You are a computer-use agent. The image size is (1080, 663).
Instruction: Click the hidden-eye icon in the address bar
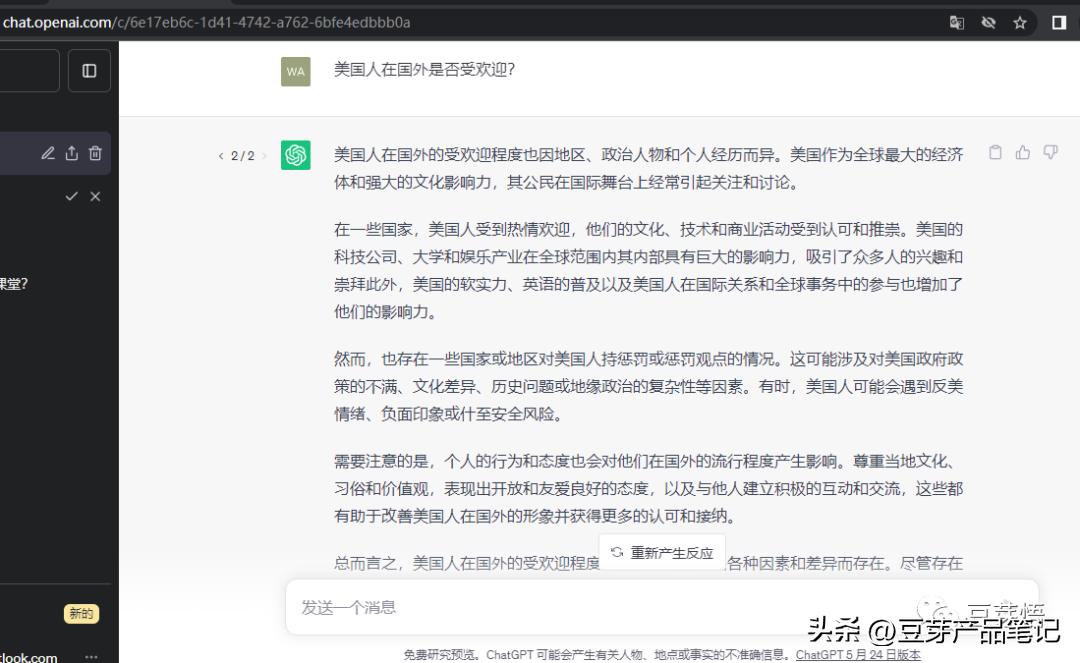[988, 21]
